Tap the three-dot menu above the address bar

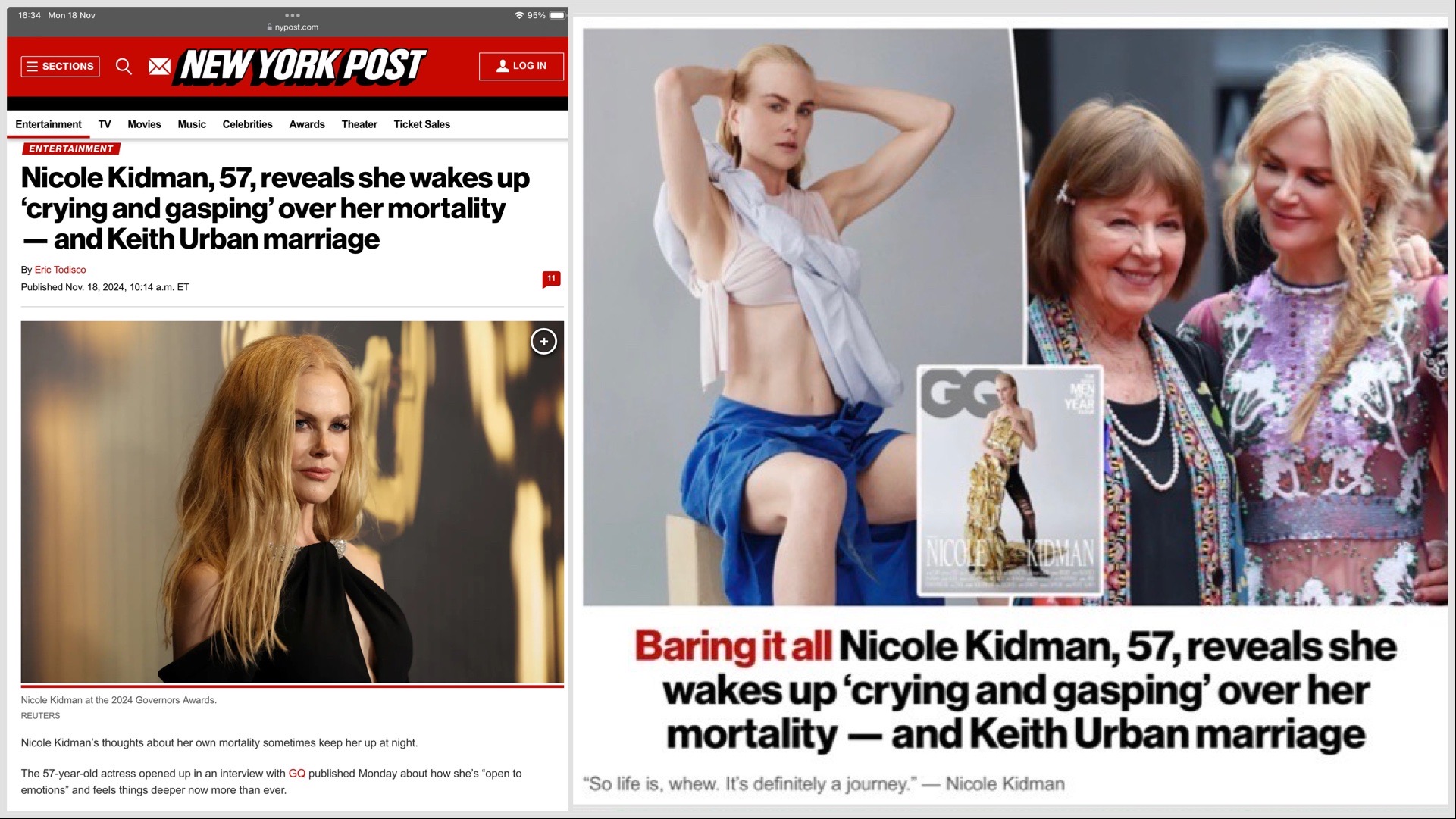(x=293, y=15)
